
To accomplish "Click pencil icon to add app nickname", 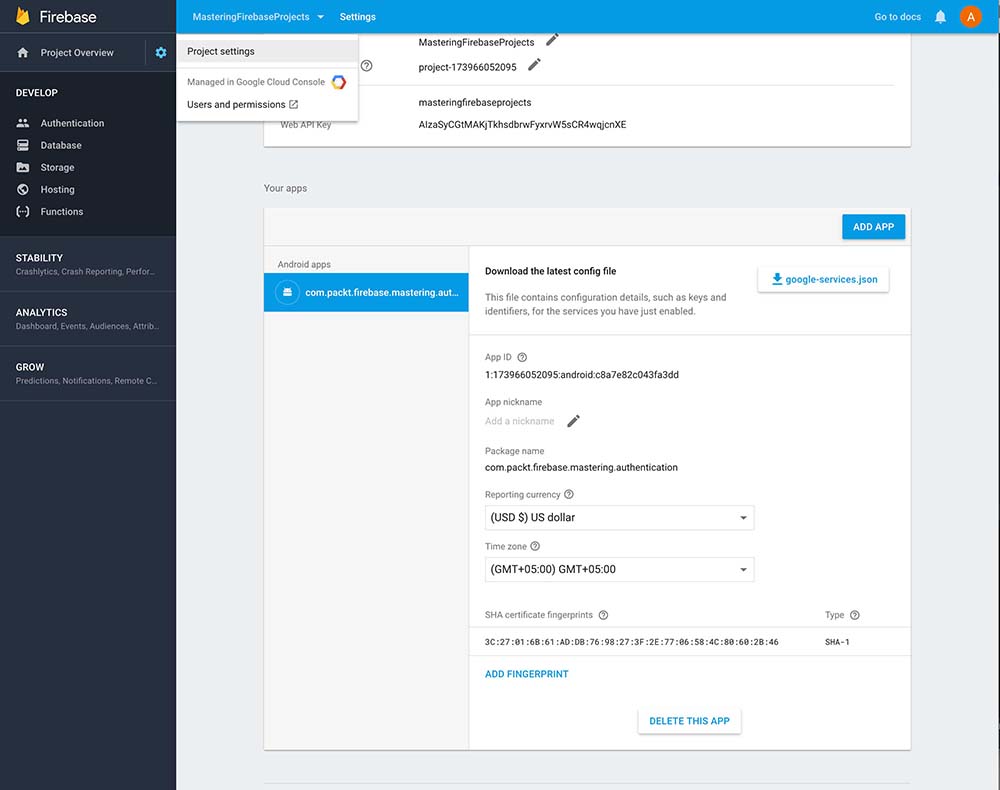I will [x=573, y=421].
